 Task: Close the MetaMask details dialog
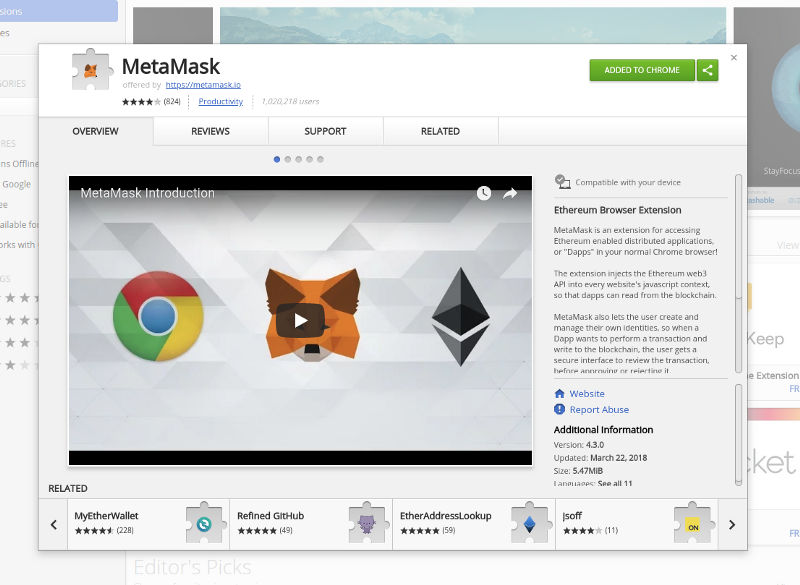click(x=734, y=58)
